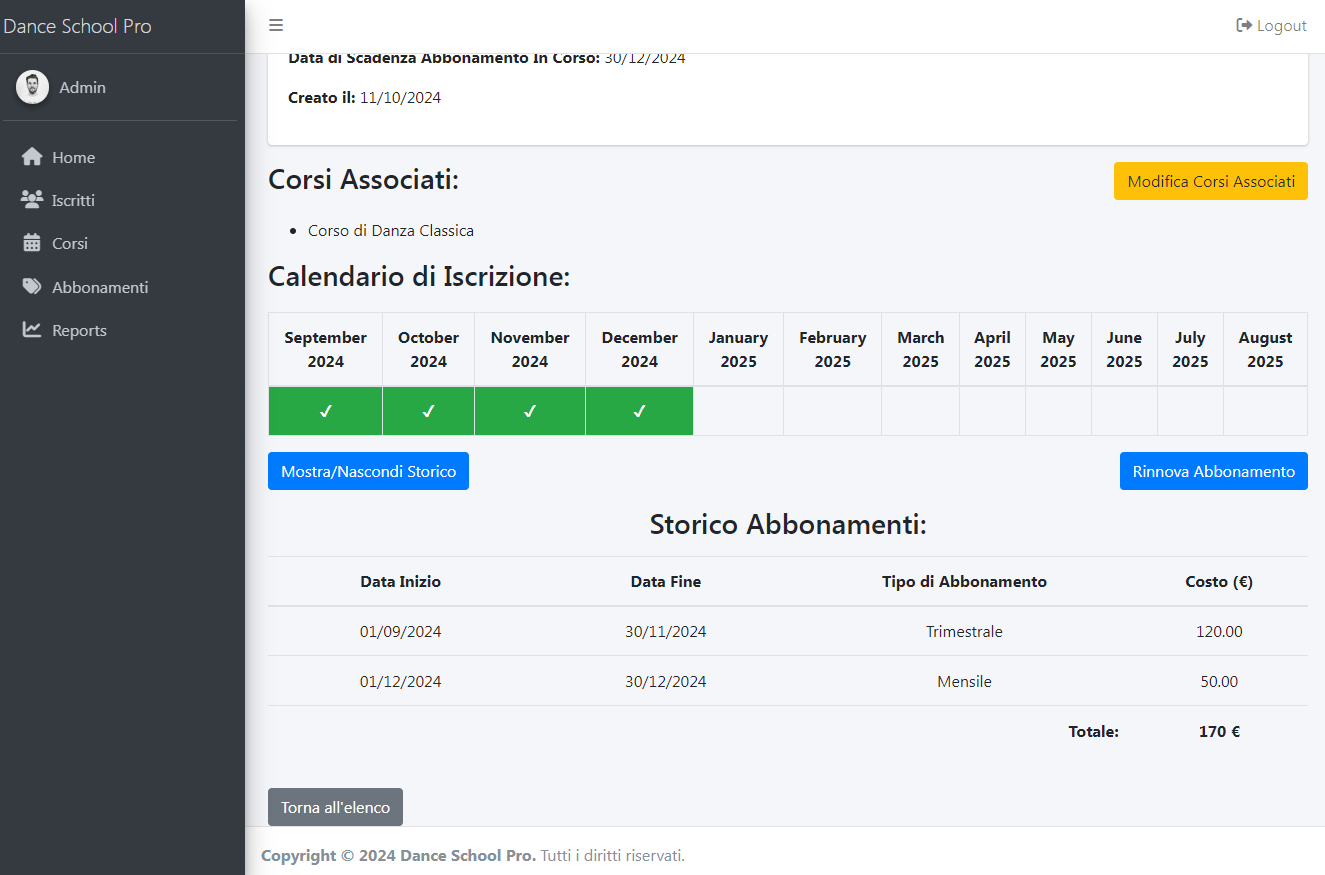1325x875 pixels.
Task: Open the Iscritti menu item
Action: 74,200
